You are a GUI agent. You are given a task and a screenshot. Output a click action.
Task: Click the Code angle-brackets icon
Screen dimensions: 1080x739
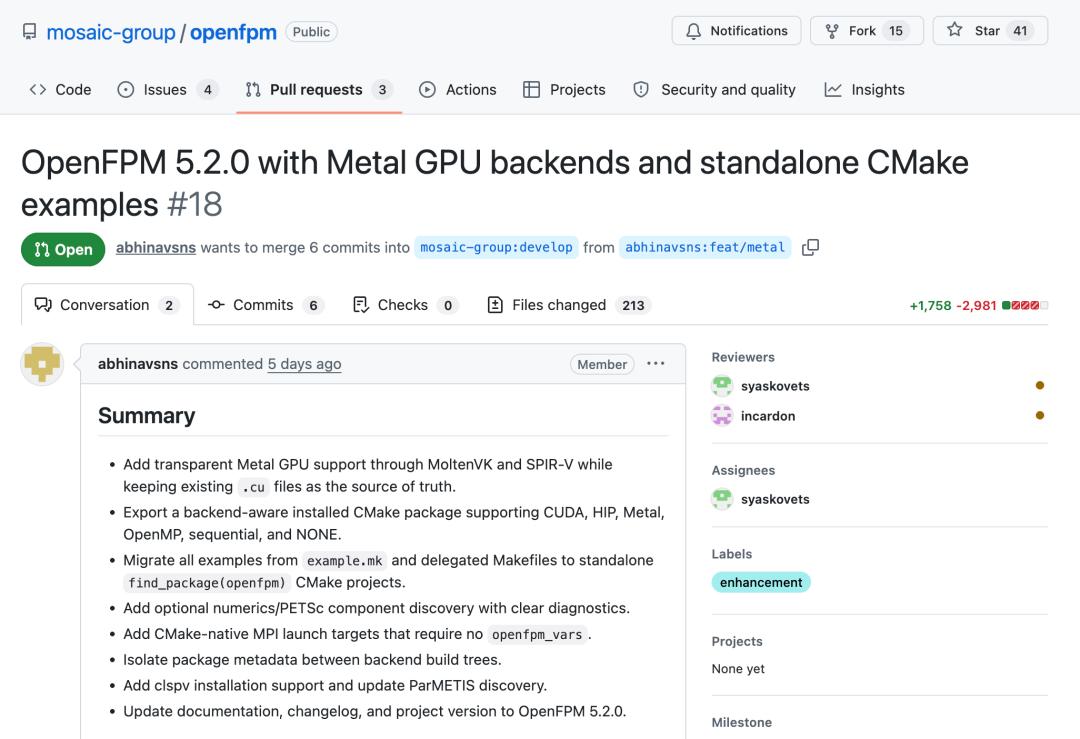coord(38,90)
